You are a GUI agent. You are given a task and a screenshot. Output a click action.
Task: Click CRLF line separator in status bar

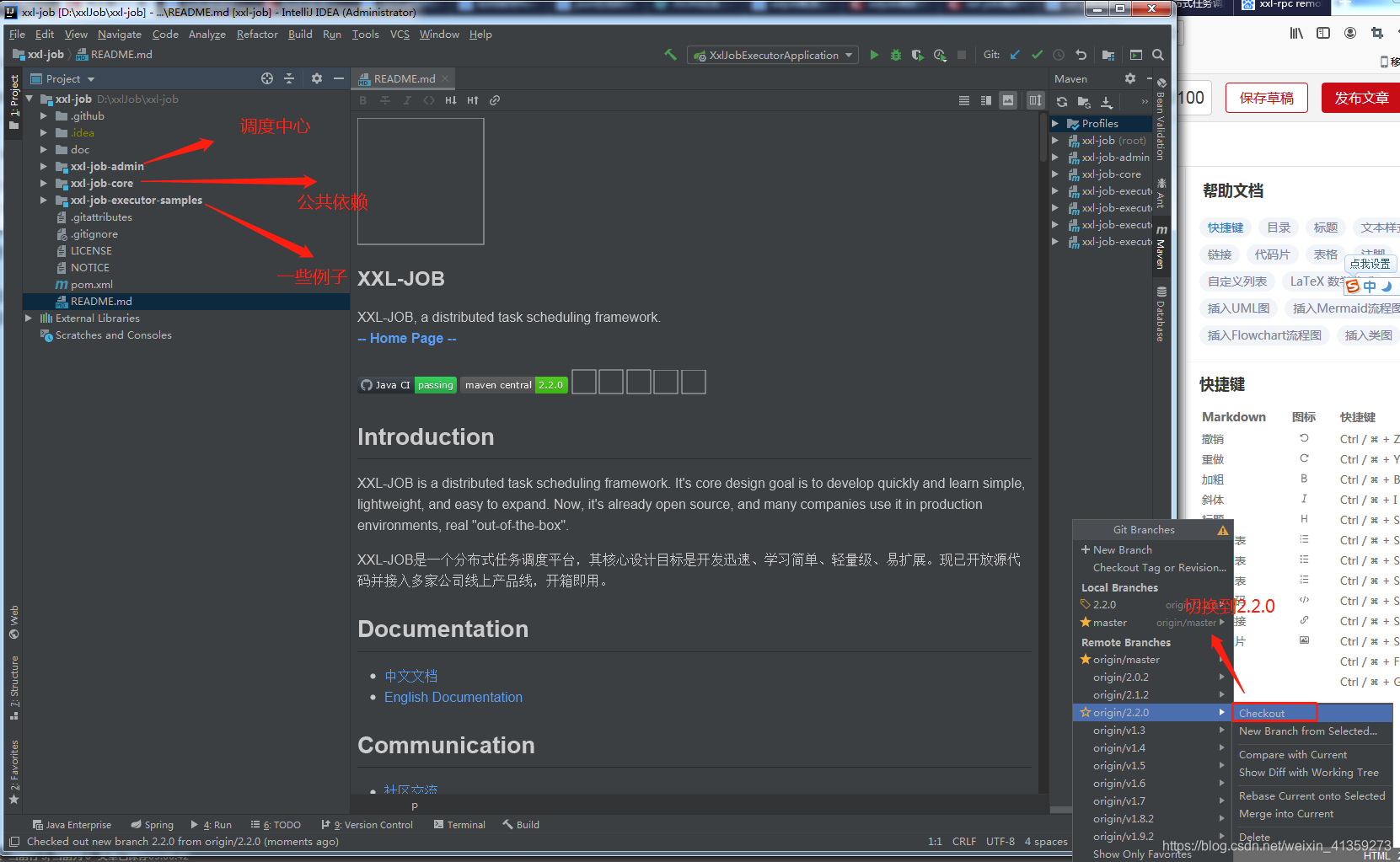(964, 842)
